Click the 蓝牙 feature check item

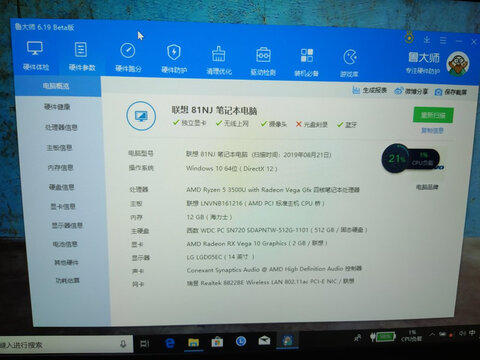347,125
